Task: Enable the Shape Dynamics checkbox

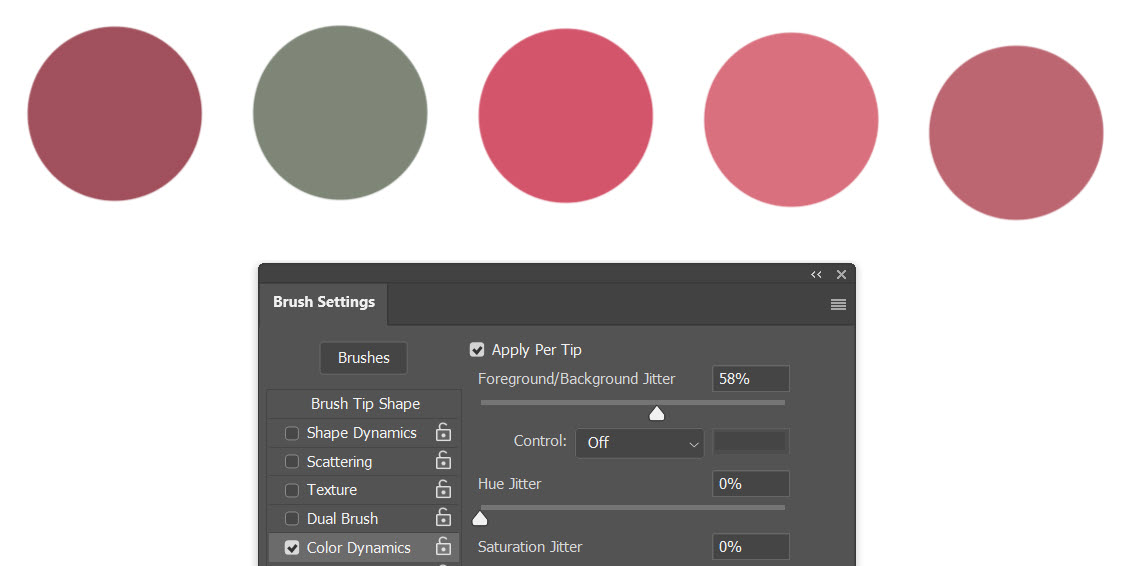Action: pos(292,433)
